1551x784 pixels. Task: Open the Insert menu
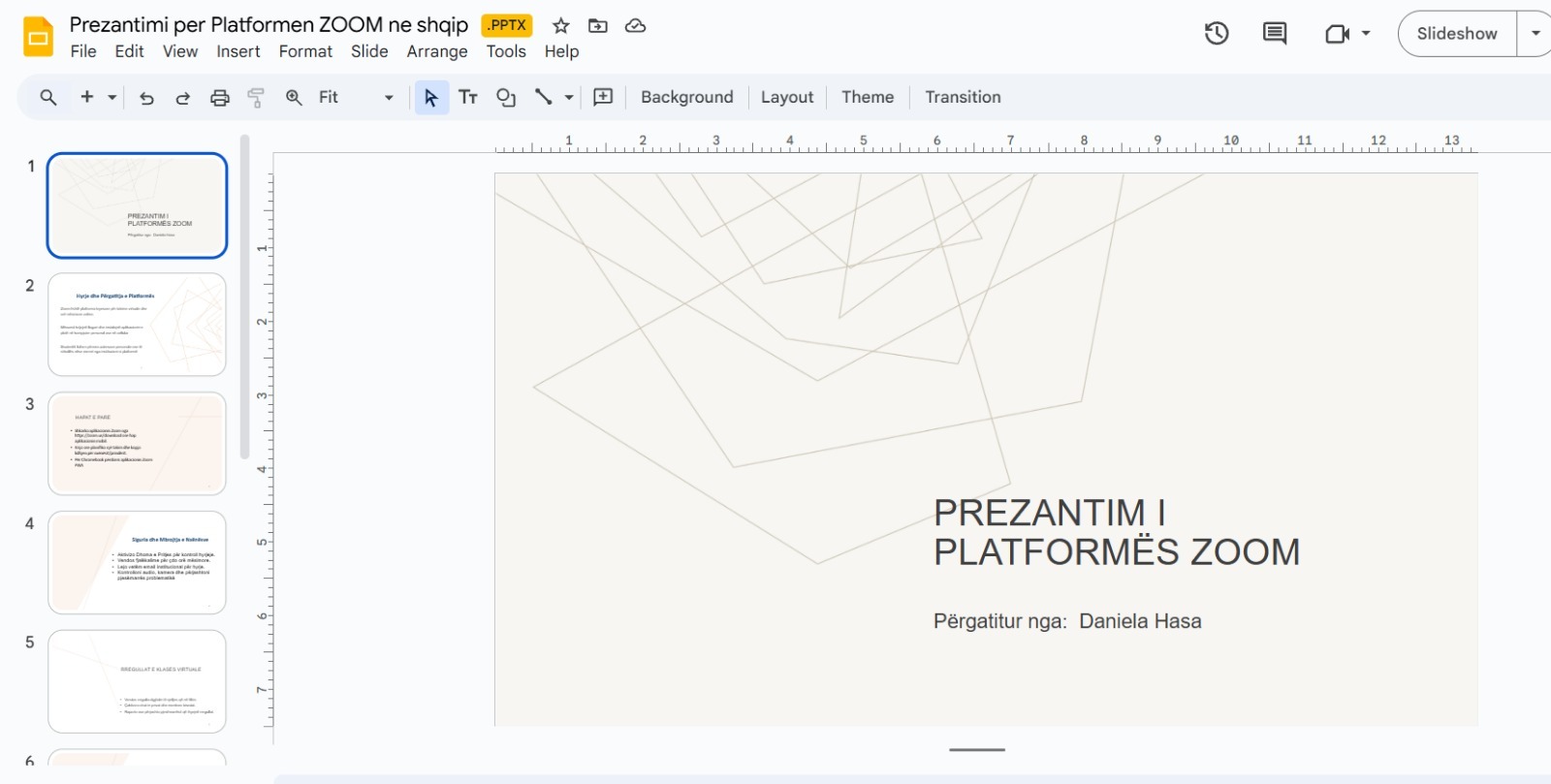[237, 51]
